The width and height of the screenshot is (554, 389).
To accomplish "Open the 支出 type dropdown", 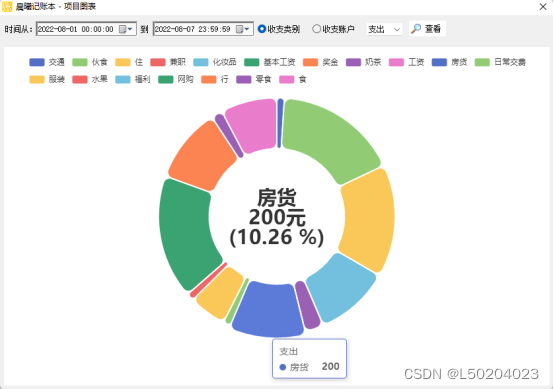I will pyautogui.click(x=384, y=29).
